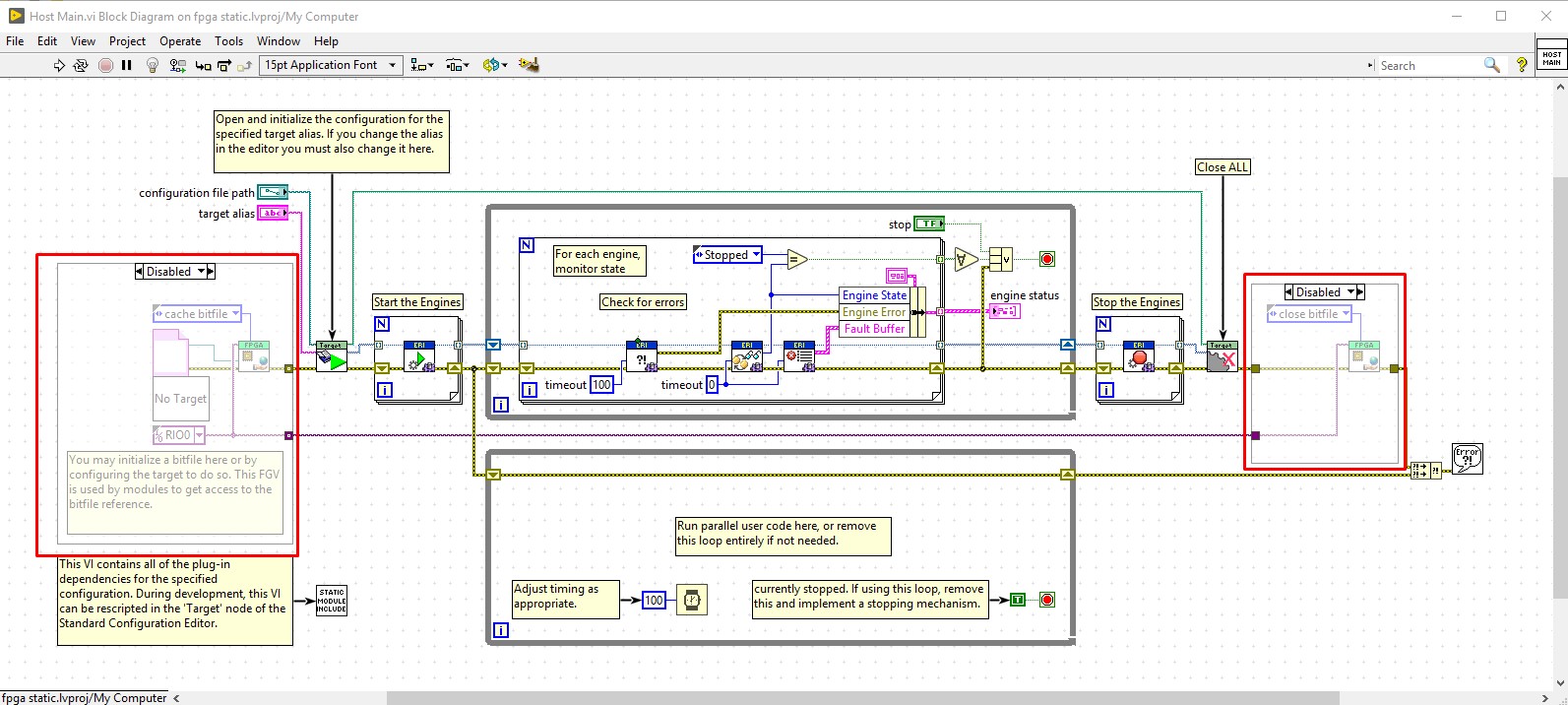Select the error check '?!' subVI

pyautogui.click(x=642, y=356)
